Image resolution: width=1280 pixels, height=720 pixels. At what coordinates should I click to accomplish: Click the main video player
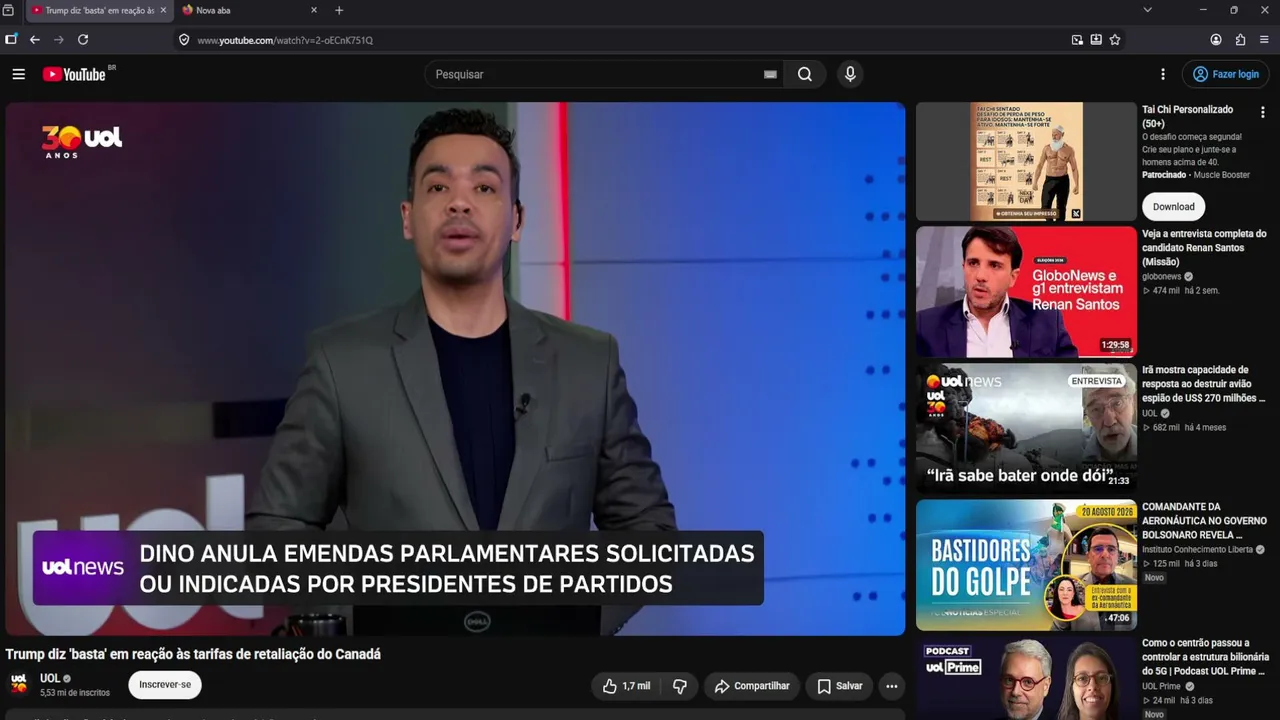tap(455, 368)
